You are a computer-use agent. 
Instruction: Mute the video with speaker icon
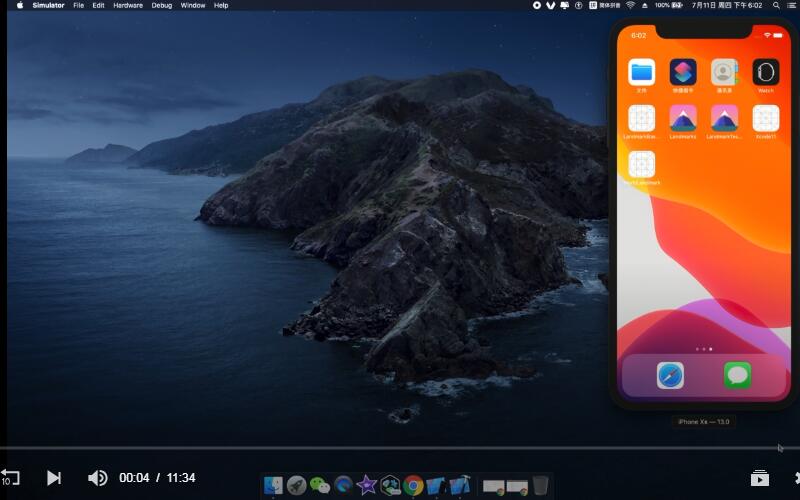click(x=97, y=478)
